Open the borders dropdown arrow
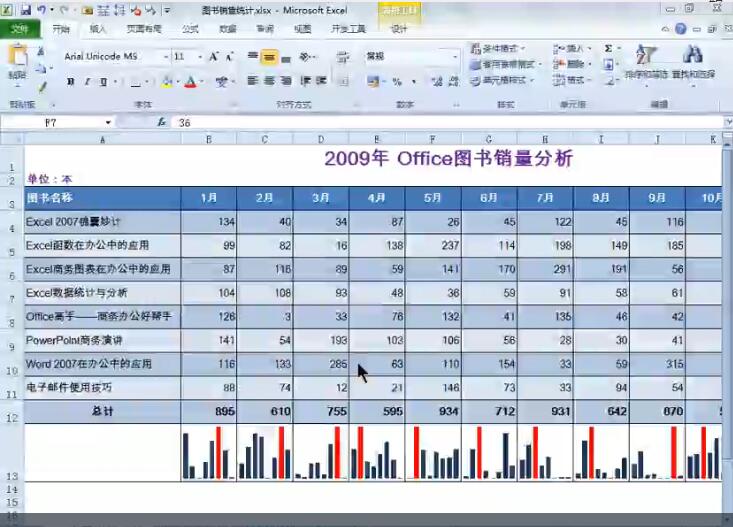The width and height of the screenshot is (733, 527). pos(147,83)
